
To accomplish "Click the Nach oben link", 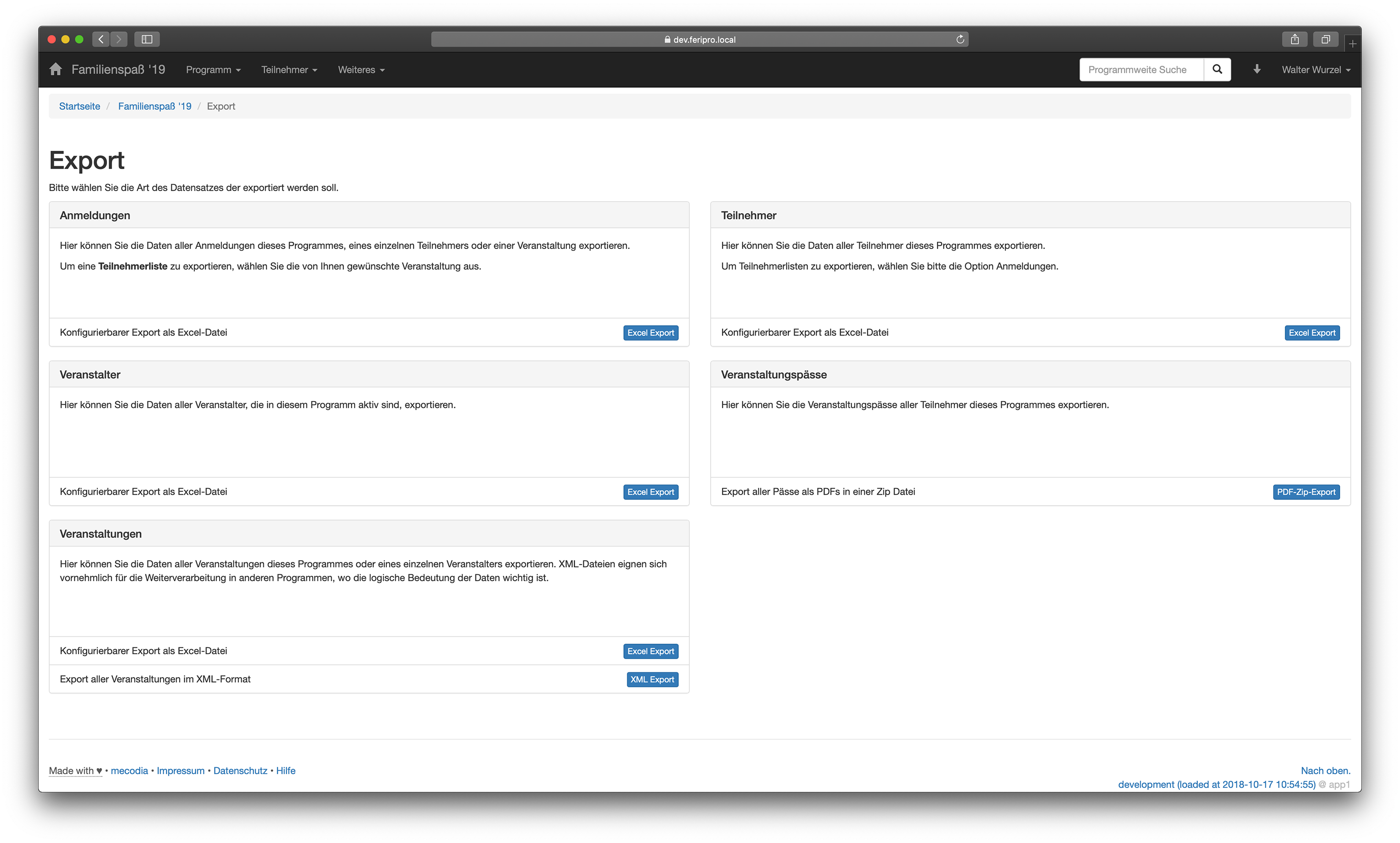I will [x=1325, y=771].
